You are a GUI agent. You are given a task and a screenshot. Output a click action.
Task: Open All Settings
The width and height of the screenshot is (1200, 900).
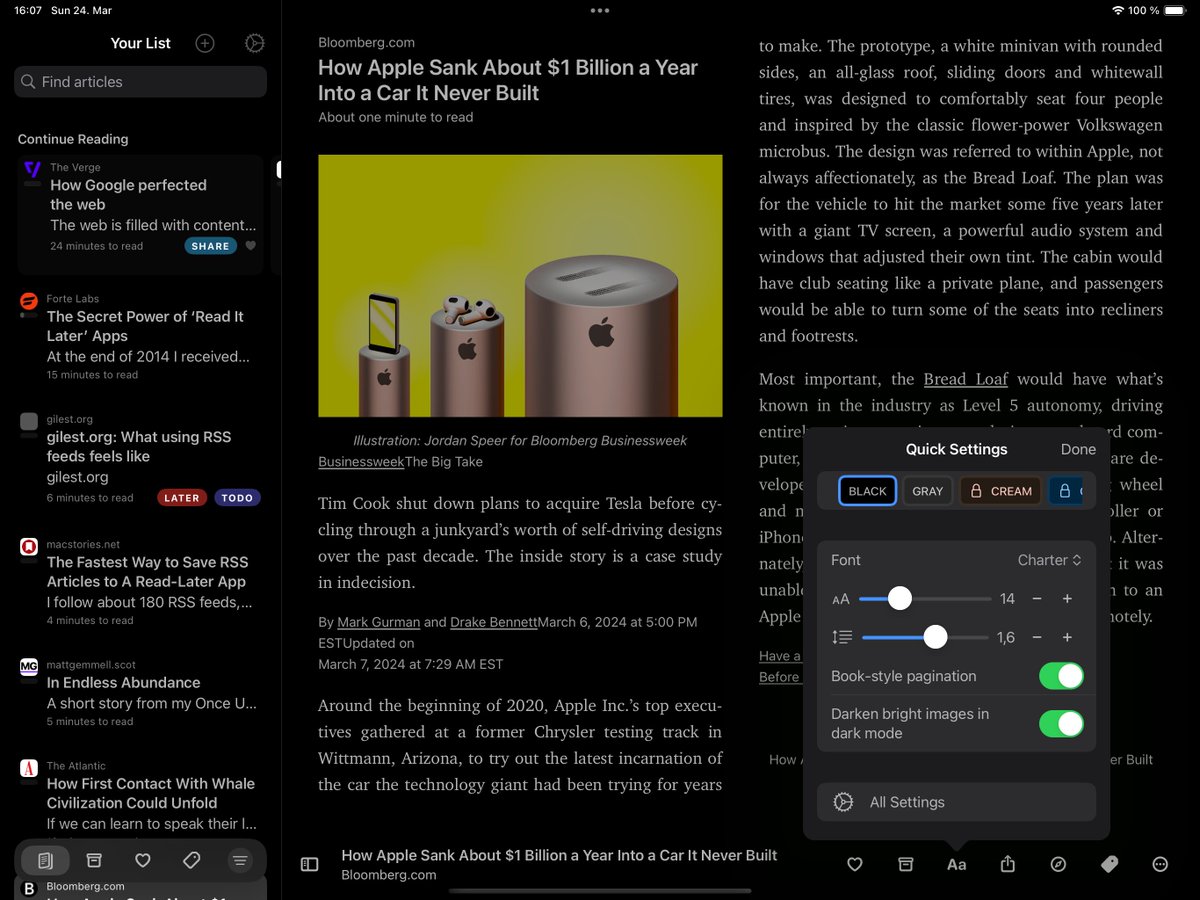957,802
